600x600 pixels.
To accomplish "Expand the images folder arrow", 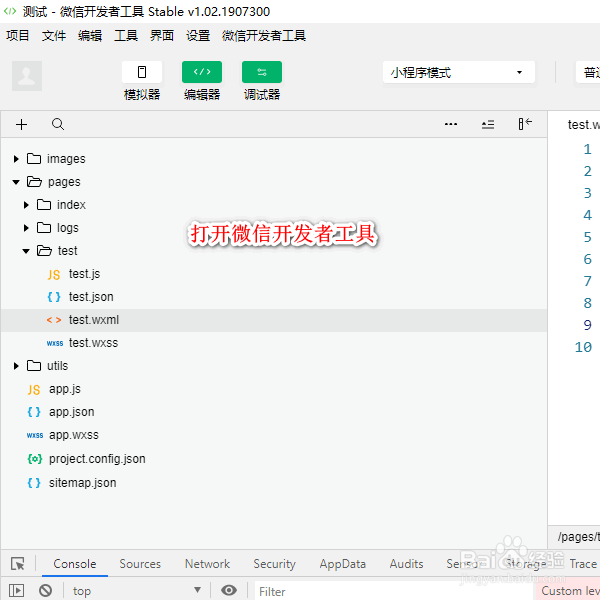I will click(x=16, y=159).
